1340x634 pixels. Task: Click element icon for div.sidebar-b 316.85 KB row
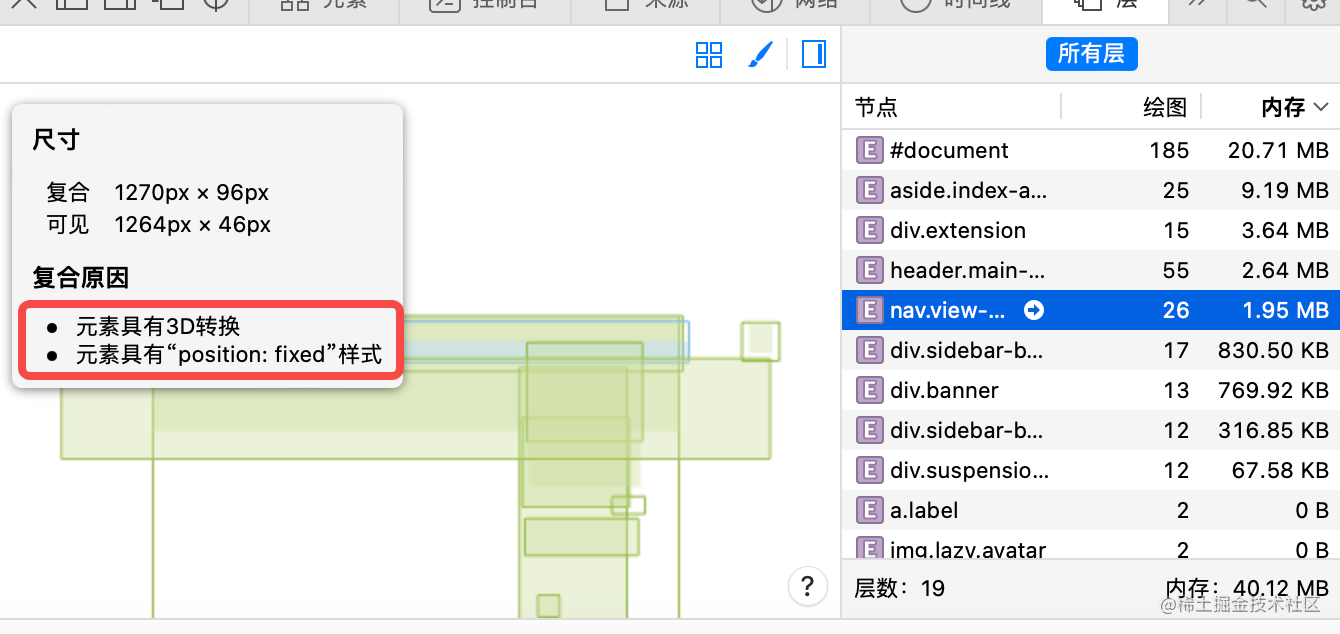(869, 430)
